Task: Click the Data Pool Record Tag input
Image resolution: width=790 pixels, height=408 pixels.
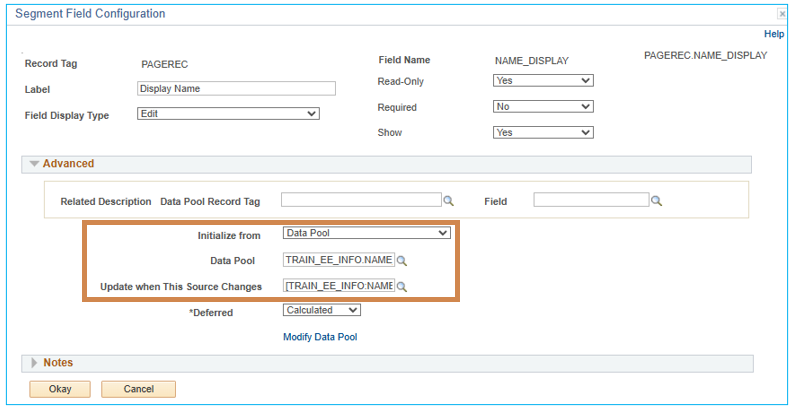Action: pos(361,200)
